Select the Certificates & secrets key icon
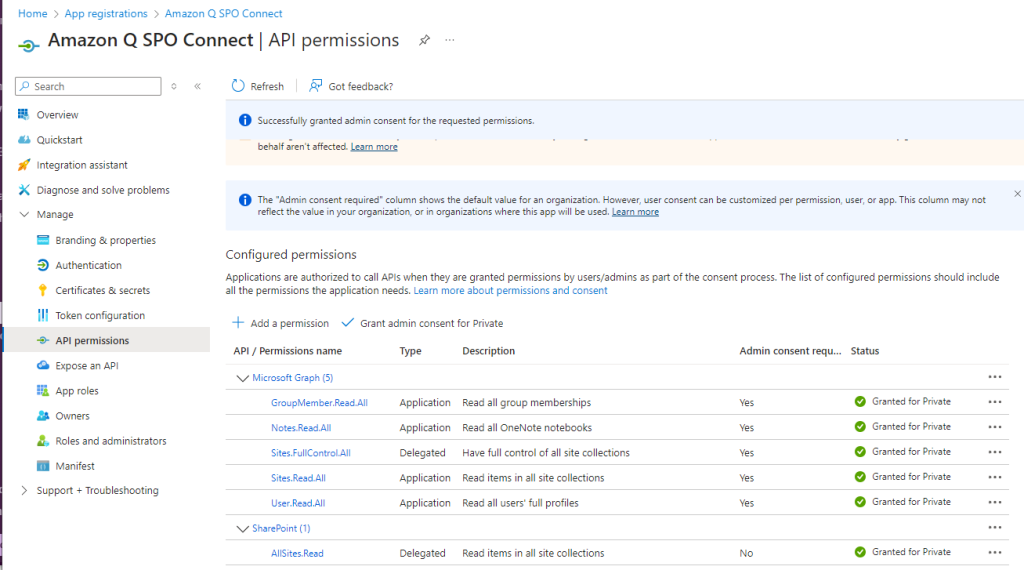This screenshot has width=1024, height=570. (43, 291)
